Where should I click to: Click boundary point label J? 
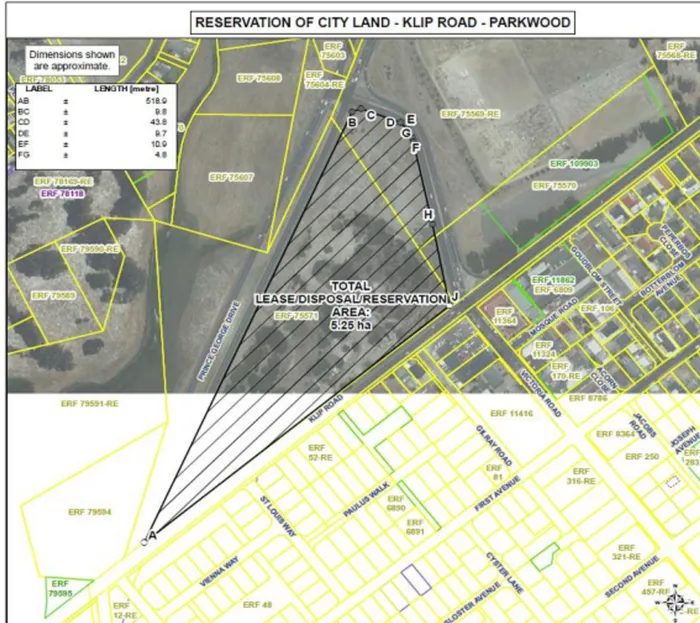pos(455,296)
